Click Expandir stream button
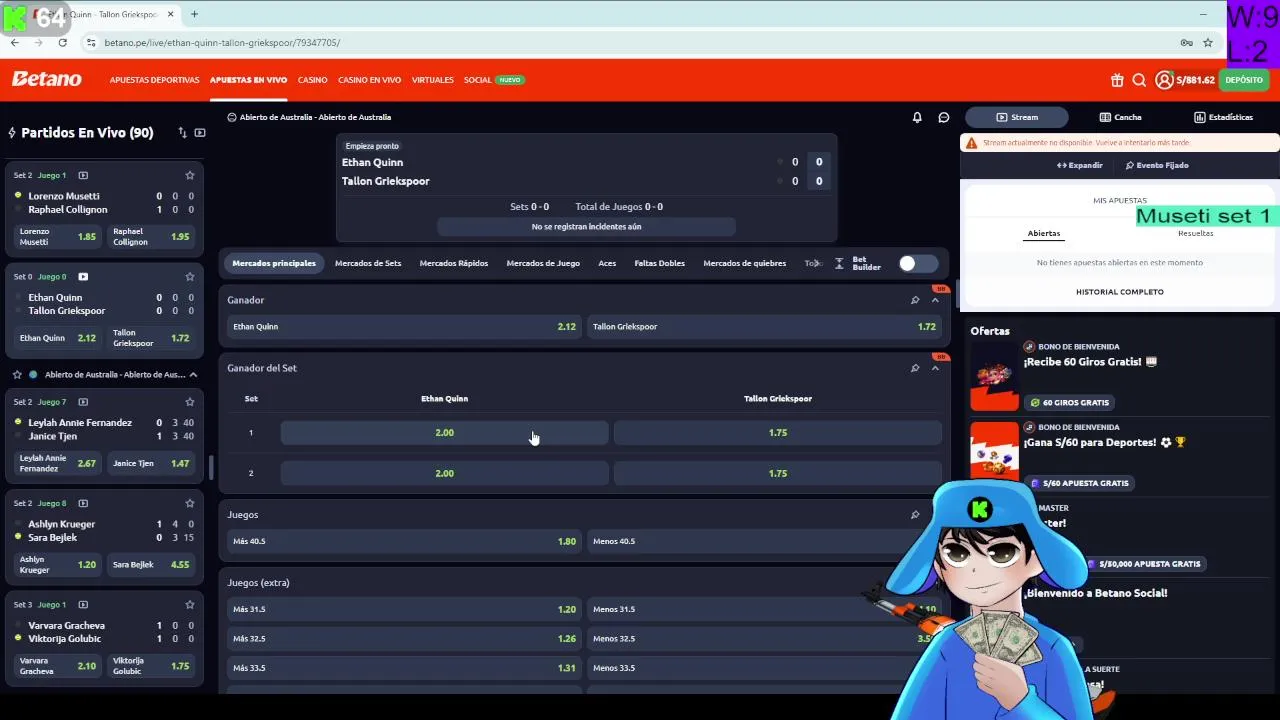Image resolution: width=1280 pixels, height=720 pixels. 1079,165
